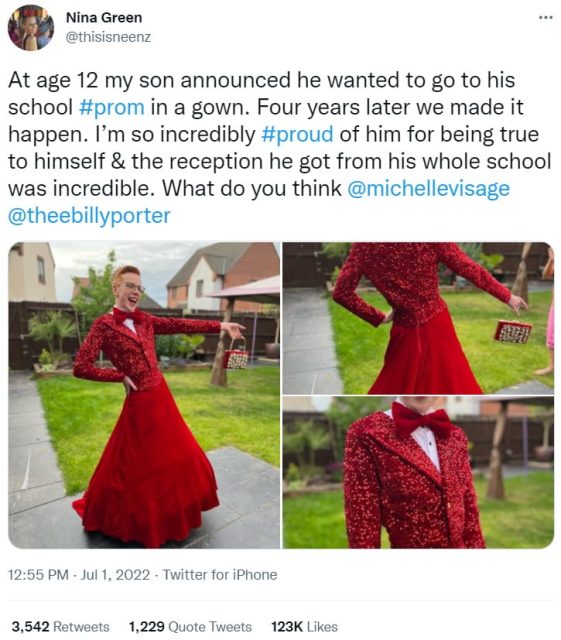Open the #proud hashtag
The width and height of the screenshot is (561, 640).
(297, 134)
